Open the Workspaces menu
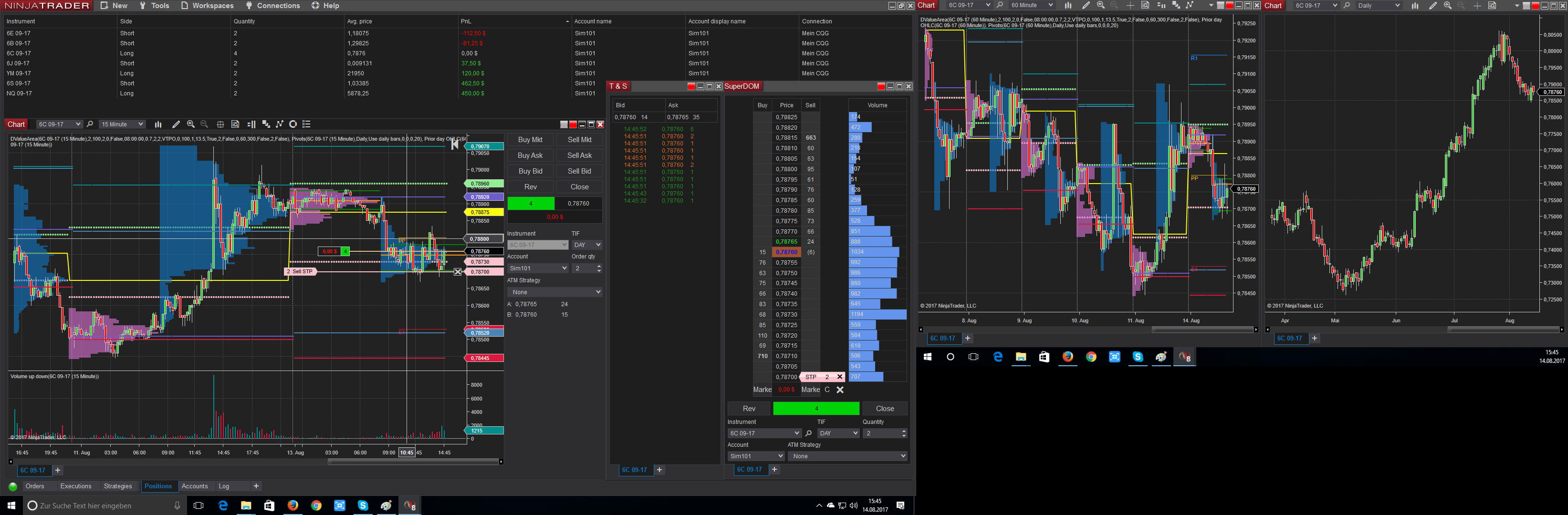This screenshot has height=515, width=1568. (x=207, y=5)
